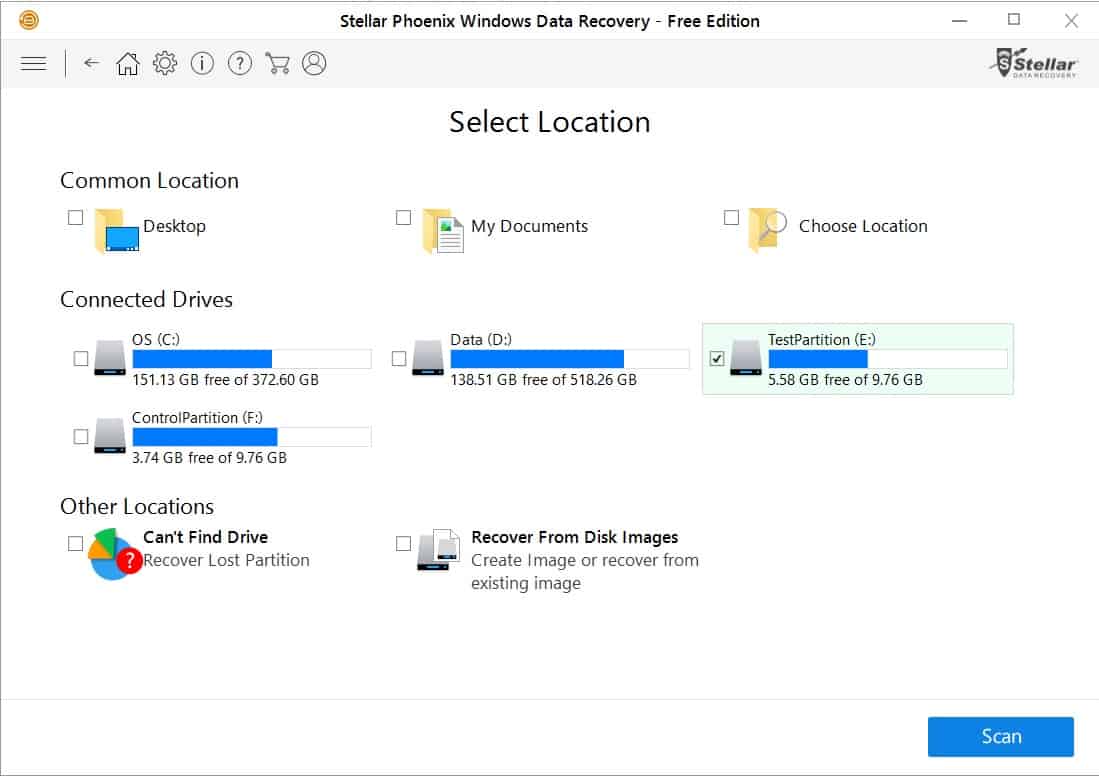Check the Desktop checkbox
Screen dimensions: 1099x776
point(76,217)
